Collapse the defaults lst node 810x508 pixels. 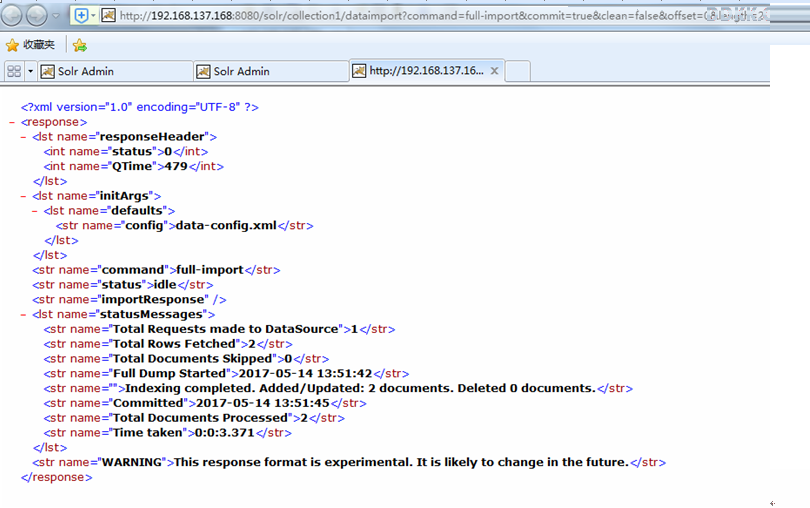click(x=34, y=211)
